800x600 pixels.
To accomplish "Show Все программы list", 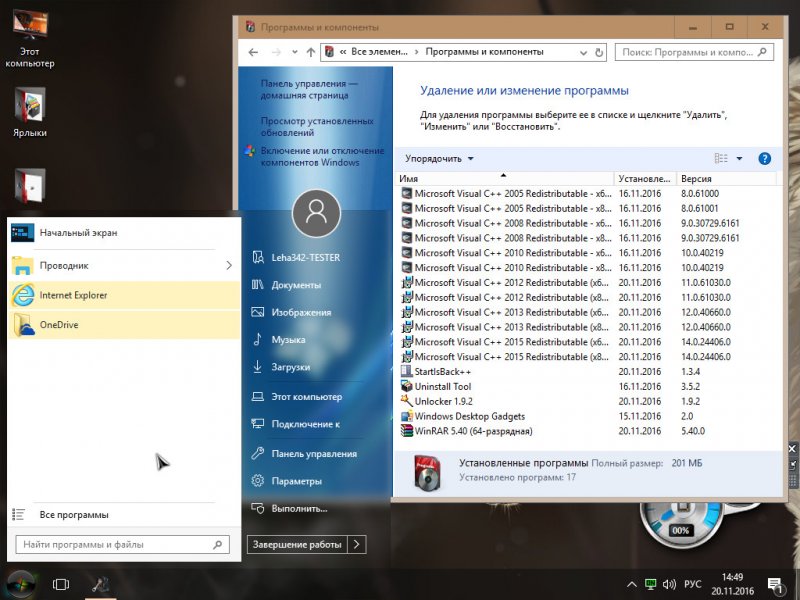I will coord(124,515).
